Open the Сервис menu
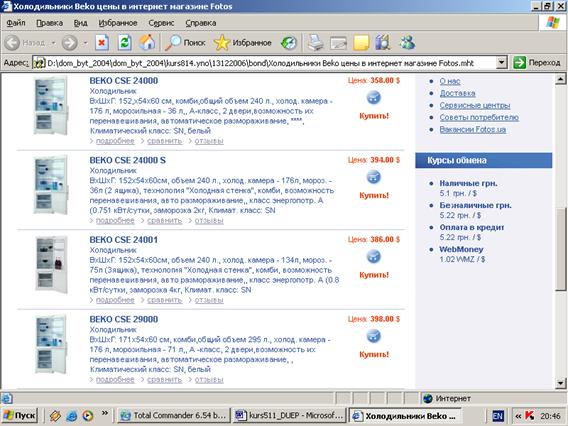Screen dimensions: 568x426 click(161, 23)
